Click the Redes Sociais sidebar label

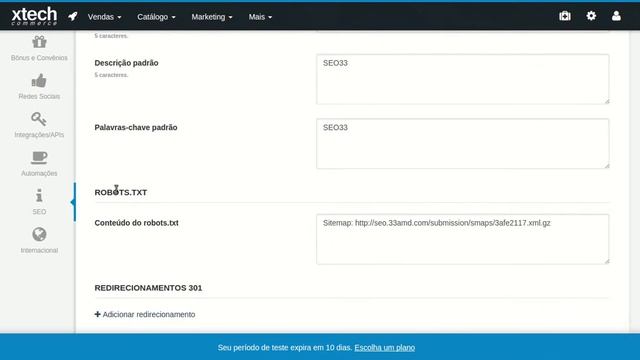[x=39, y=96]
